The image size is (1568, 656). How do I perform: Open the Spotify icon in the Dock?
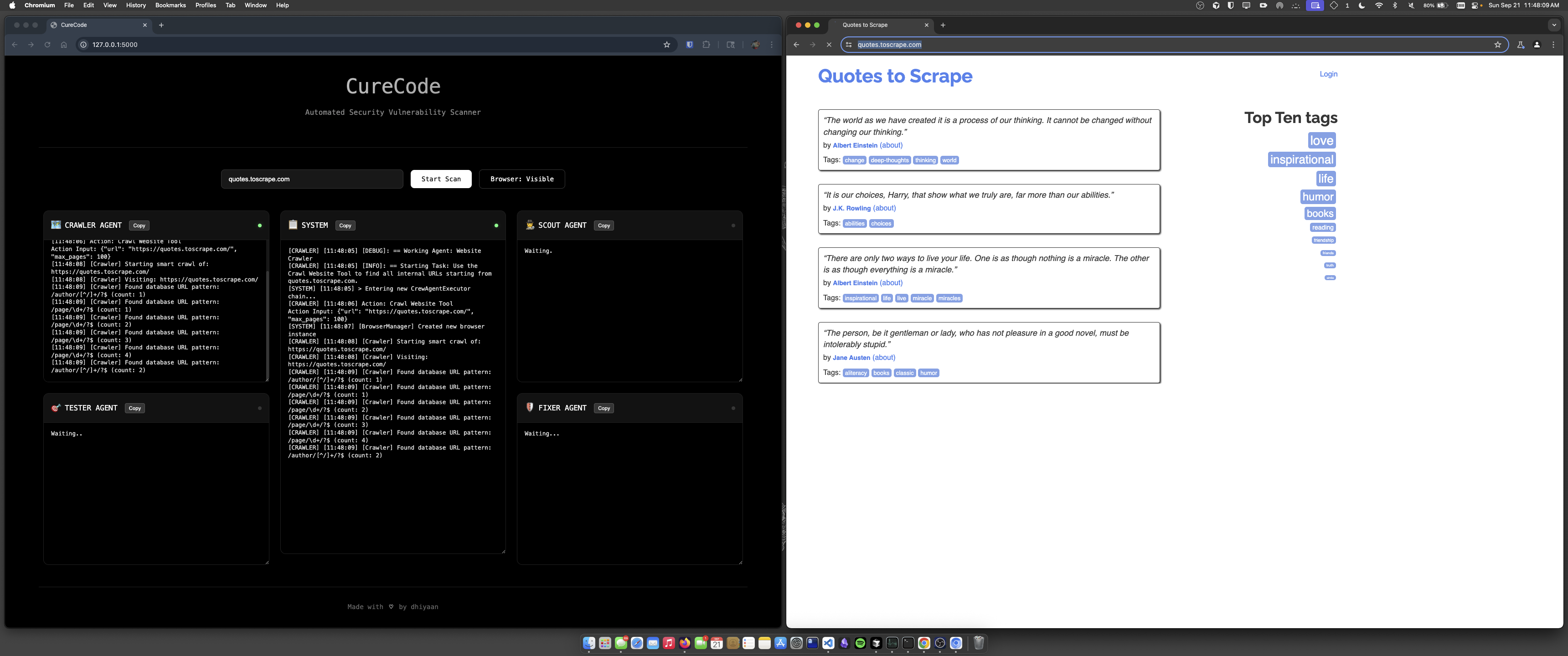coord(860,643)
